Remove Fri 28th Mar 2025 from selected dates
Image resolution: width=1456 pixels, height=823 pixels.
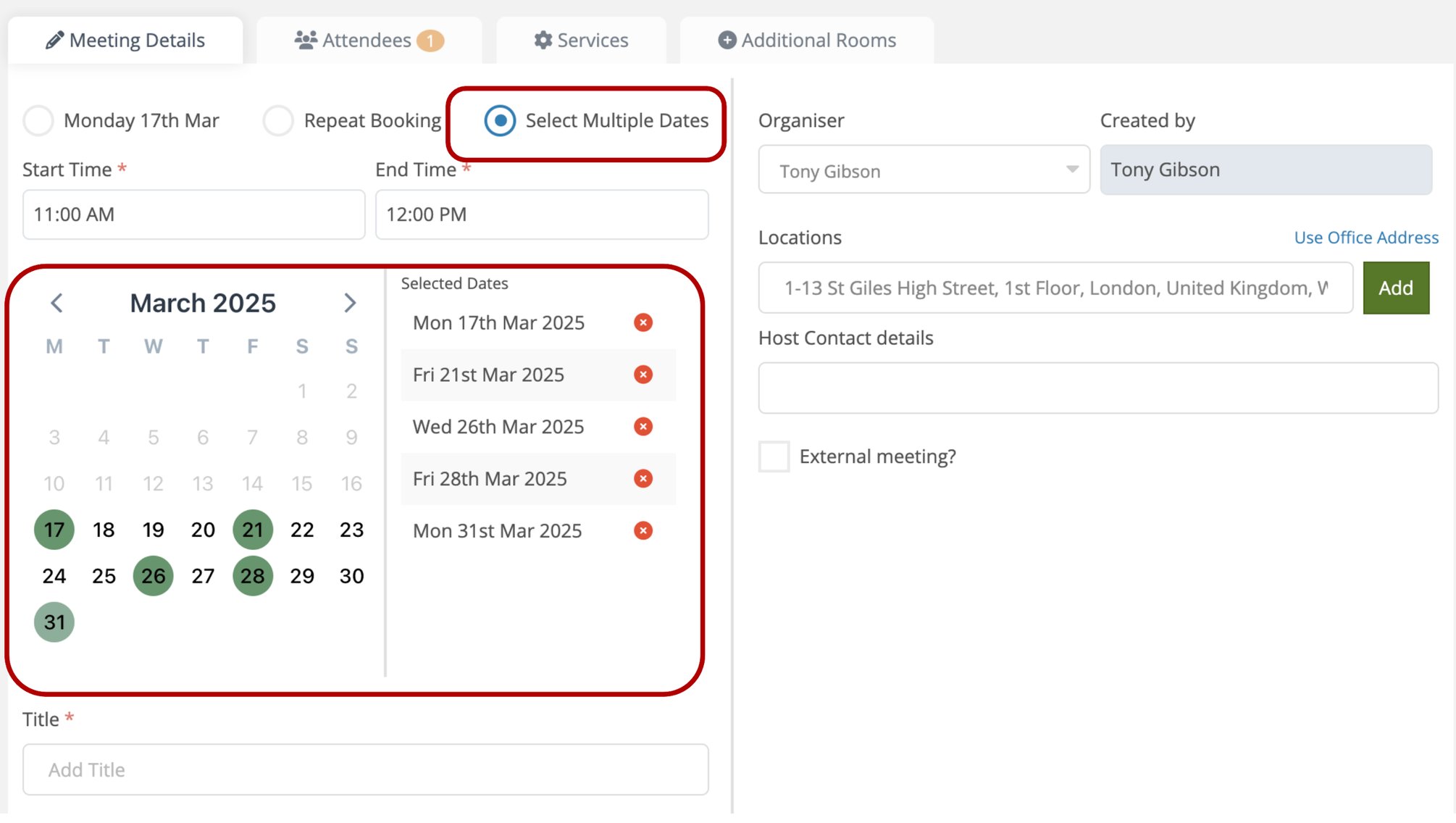tap(643, 479)
